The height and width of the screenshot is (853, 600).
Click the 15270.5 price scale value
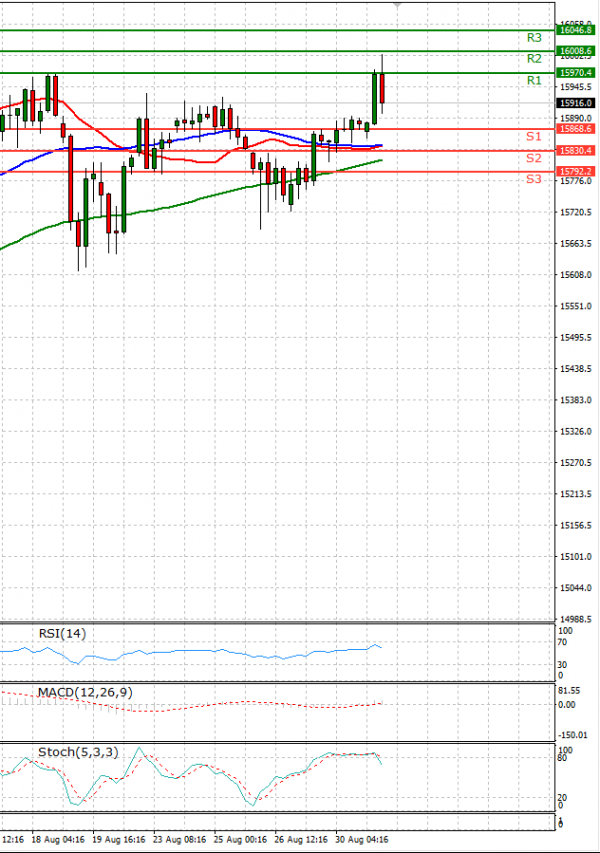point(576,463)
